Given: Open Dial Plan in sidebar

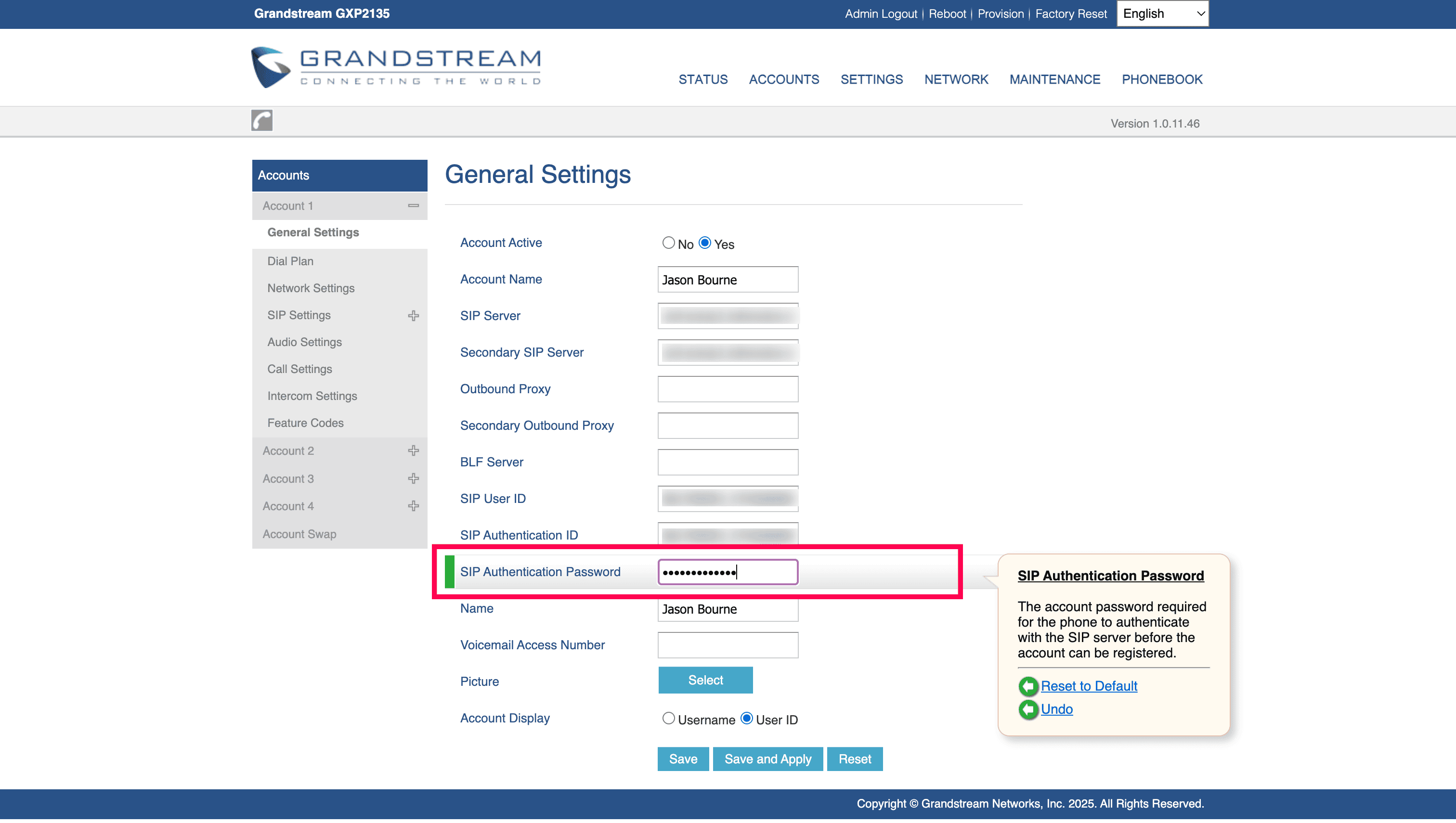Looking at the screenshot, I should pyautogui.click(x=290, y=261).
